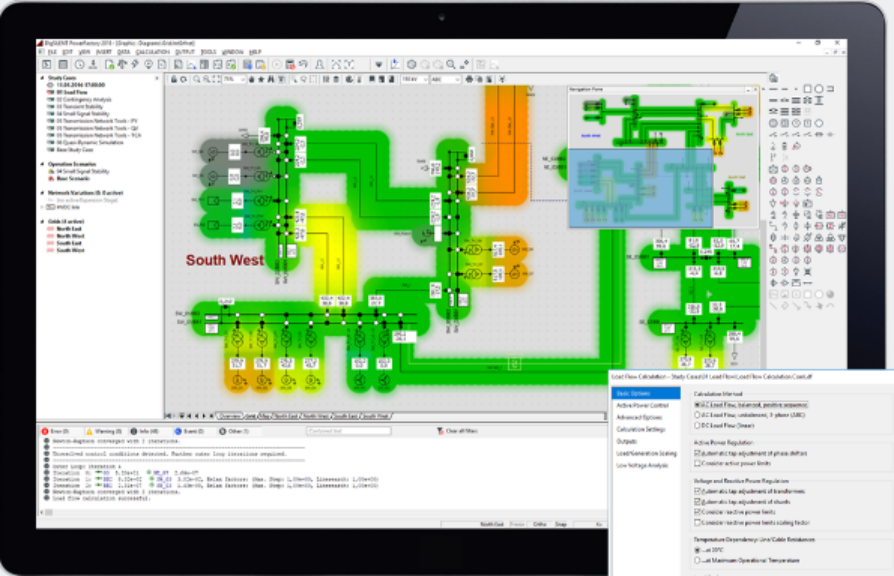Collapse the Study Cases tree section
The image size is (894, 576).
(42, 79)
